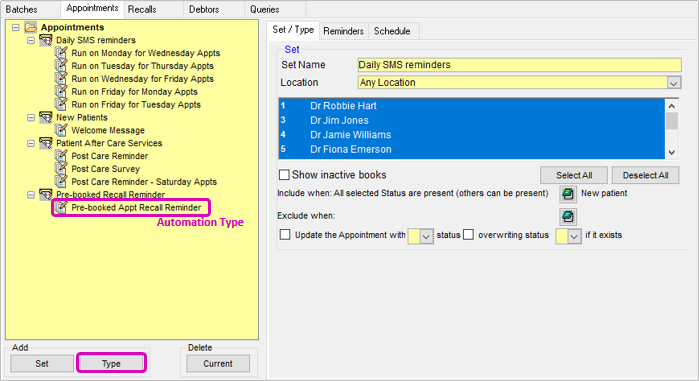This screenshot has height=381, width=699.
Task: Collapse the Appointments root node
Action: [x=16, y=28]
